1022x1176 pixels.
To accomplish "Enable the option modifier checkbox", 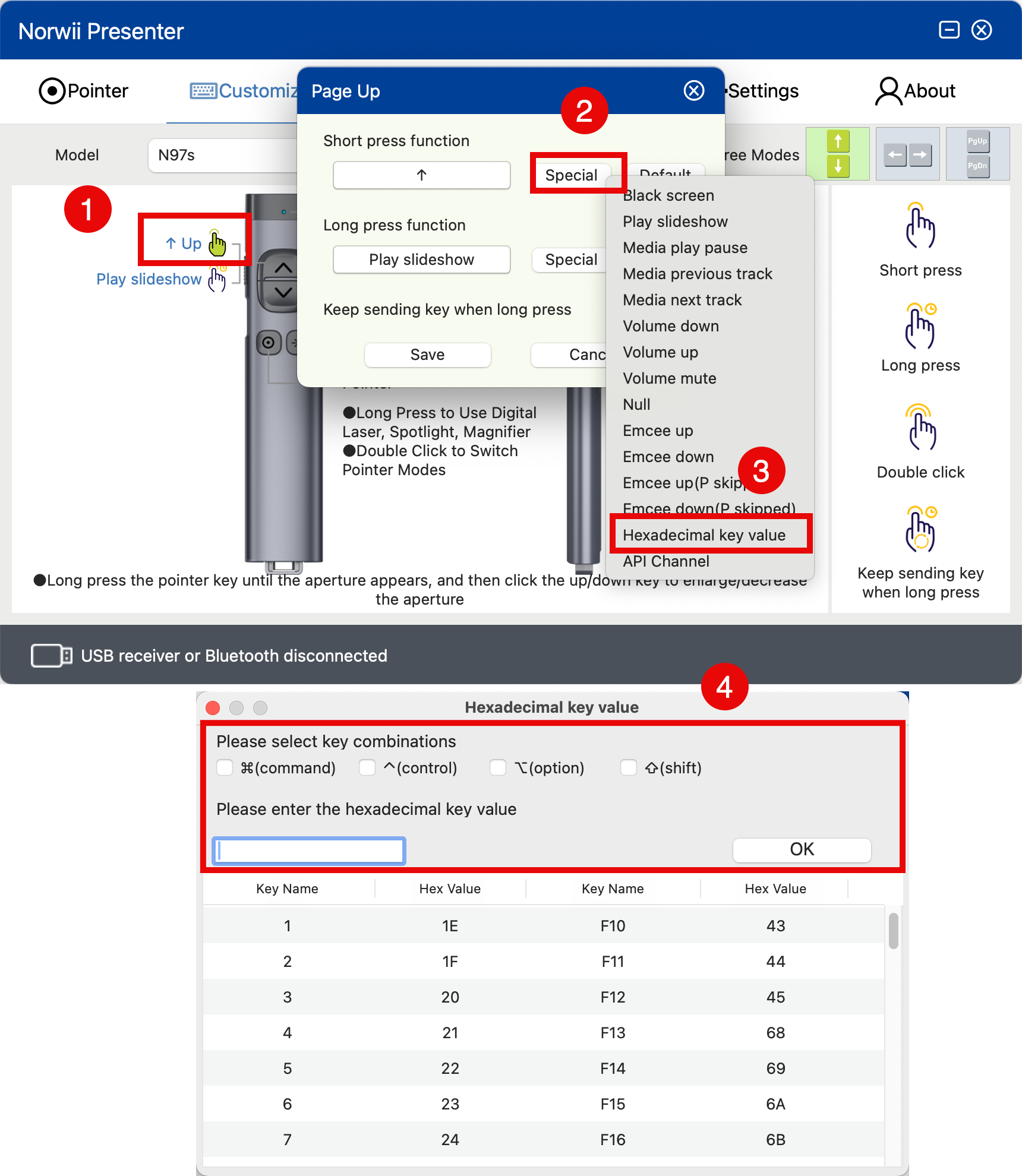I will (498, 767).
